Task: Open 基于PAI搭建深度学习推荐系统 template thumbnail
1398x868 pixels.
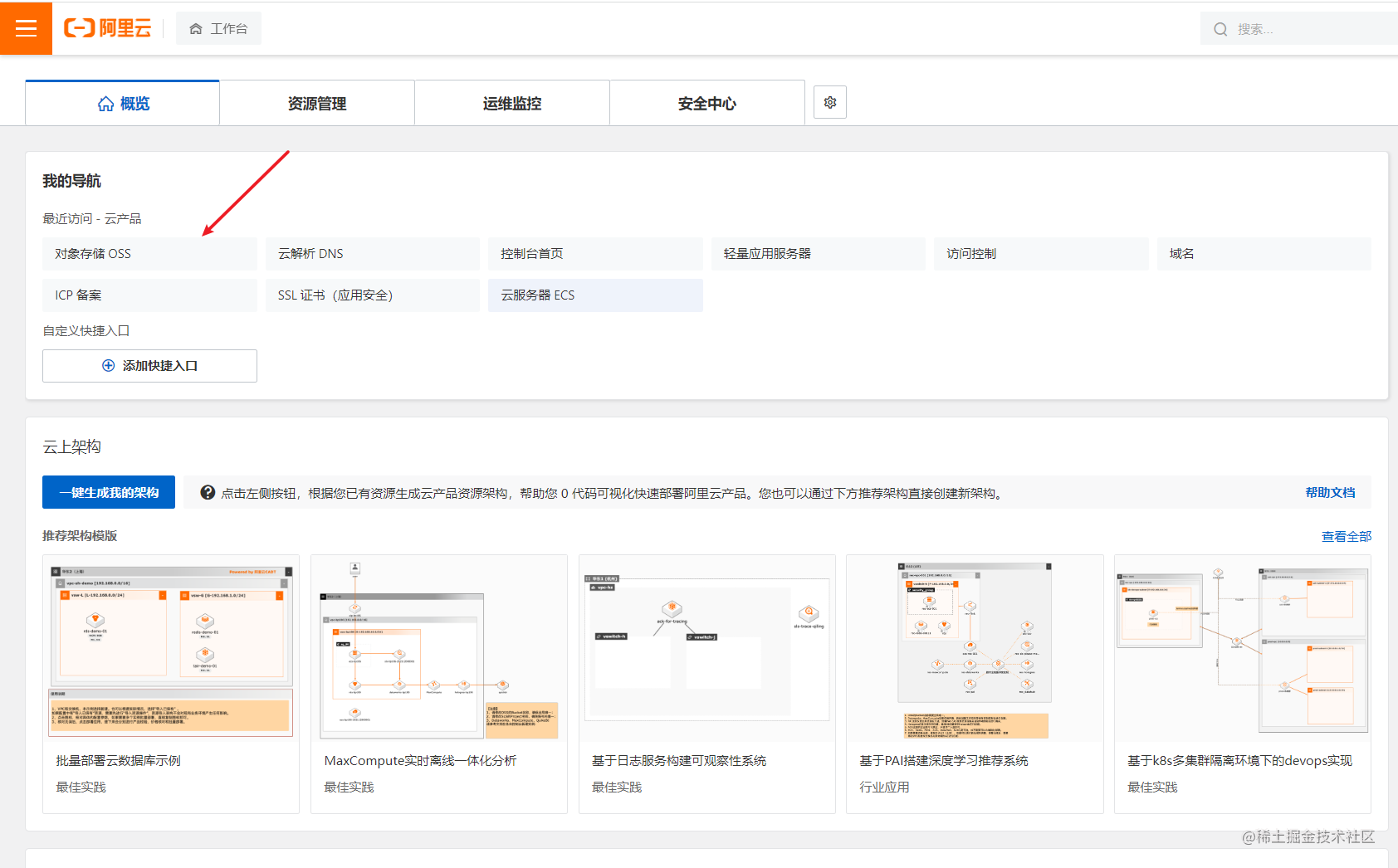Action: [x=975, y=648]
